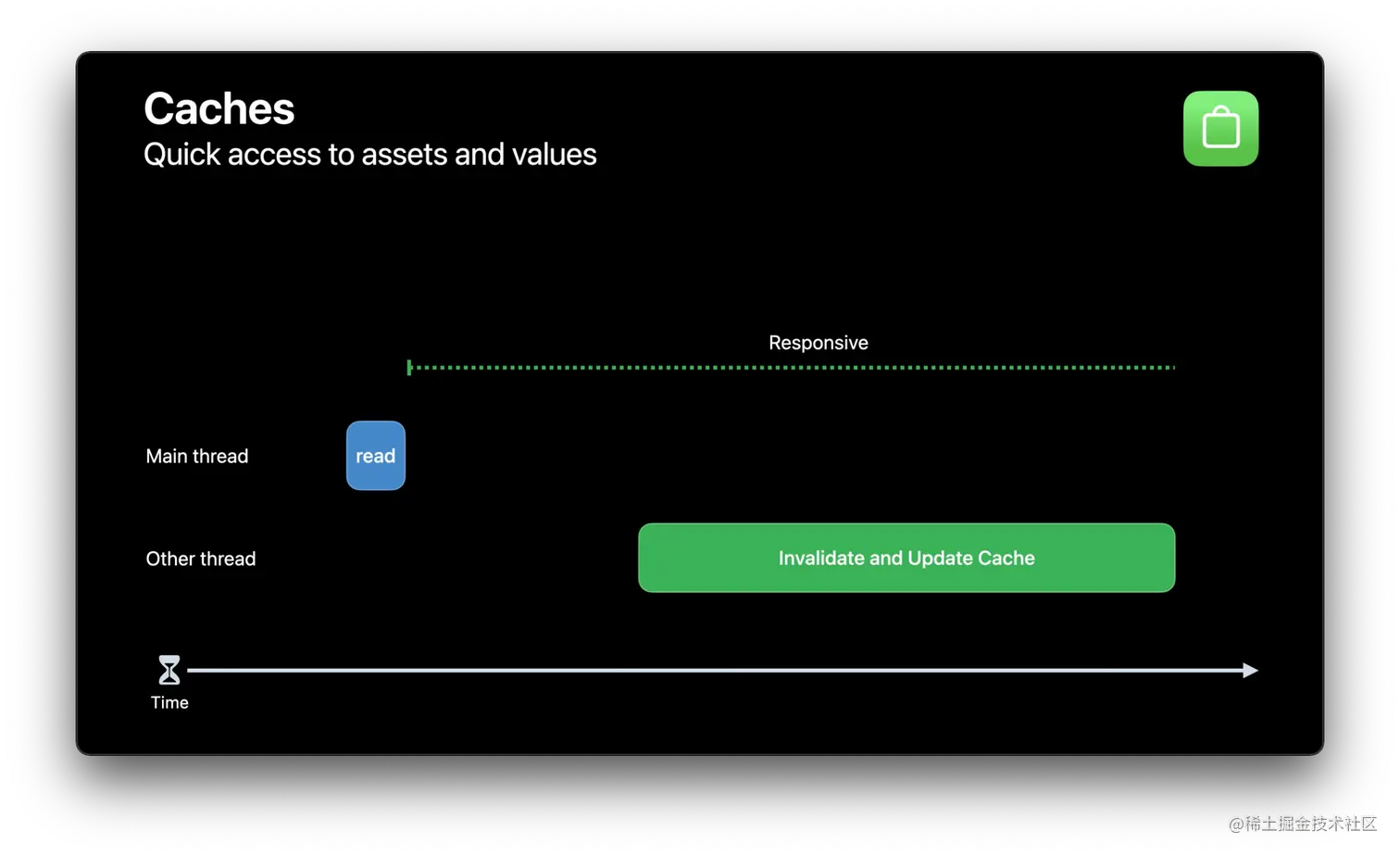
Task: Select the Other thread row label
Action: [201, 559]
